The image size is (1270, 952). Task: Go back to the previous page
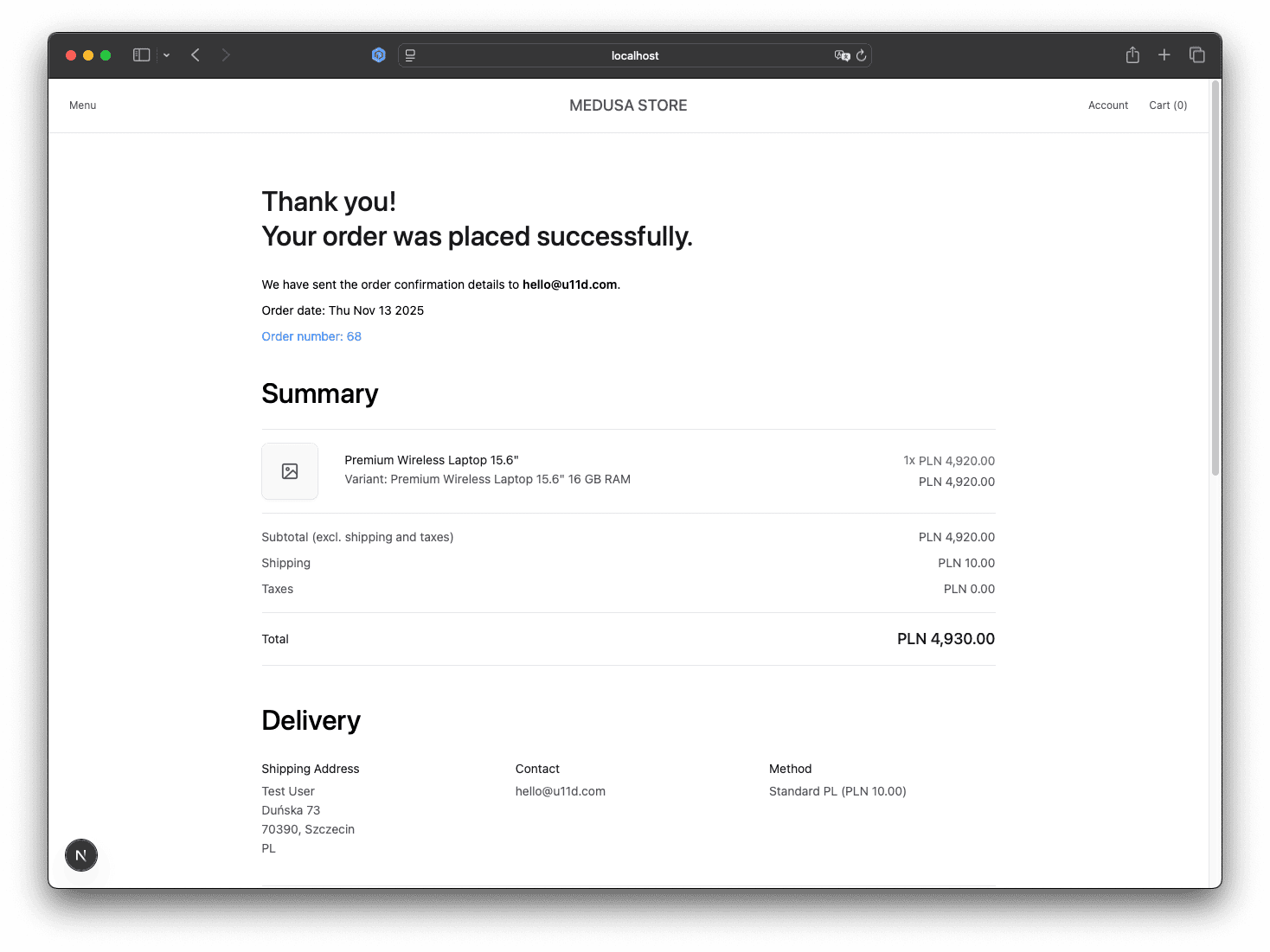(x=196, y=55)
